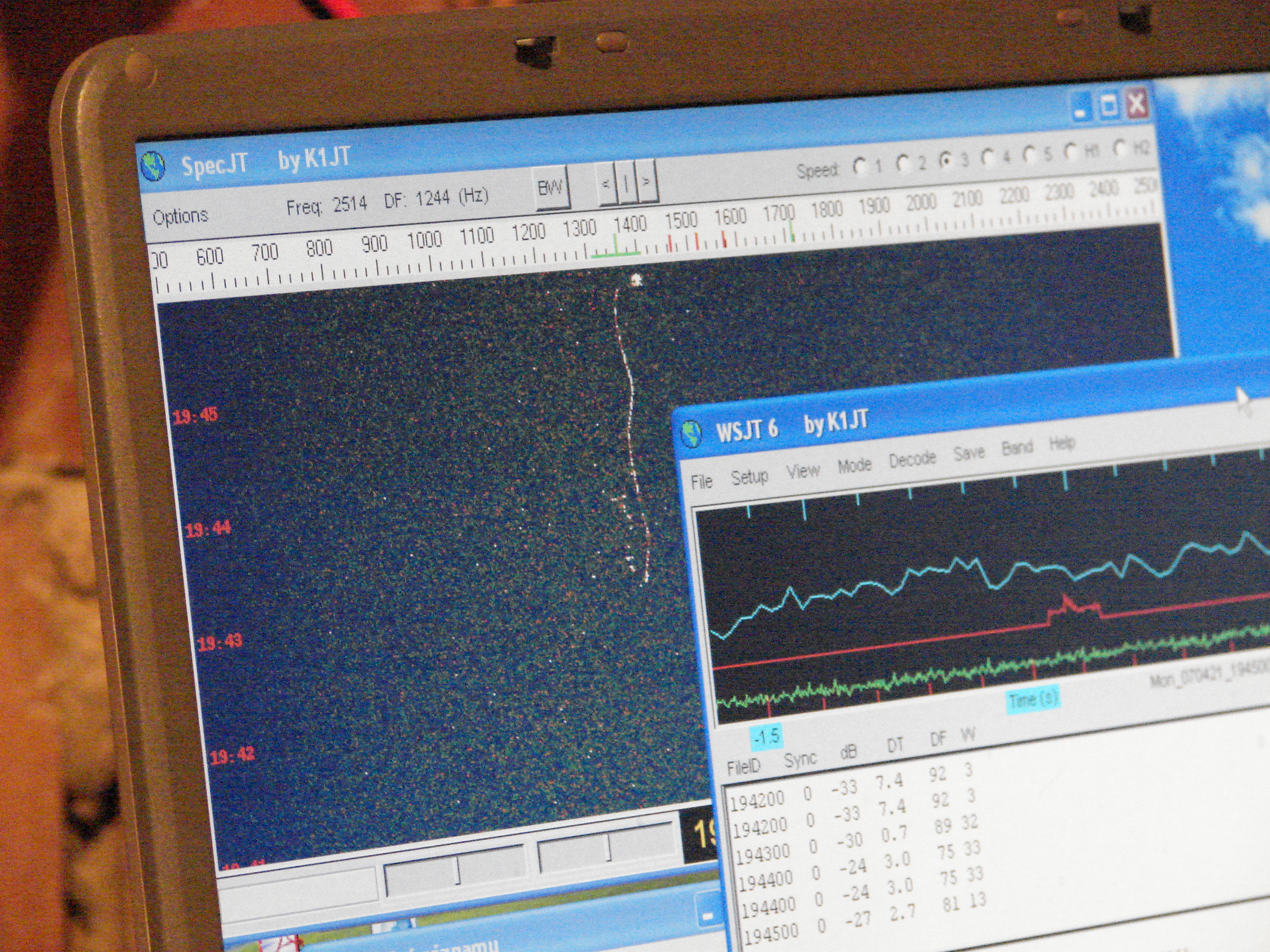Viewport: 1270px width, 952px height.
Task: Click the left slider below SpecJT waterfall
Action: pyautogui.click(x=455, y=870)
